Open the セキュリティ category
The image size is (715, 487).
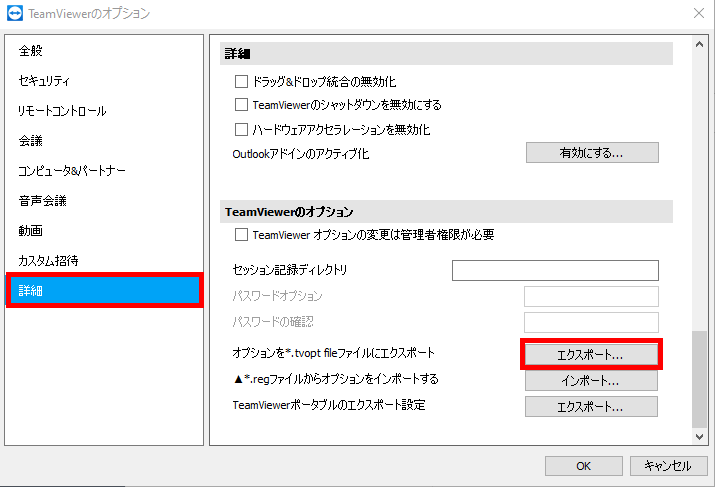(x=44, y=81)
